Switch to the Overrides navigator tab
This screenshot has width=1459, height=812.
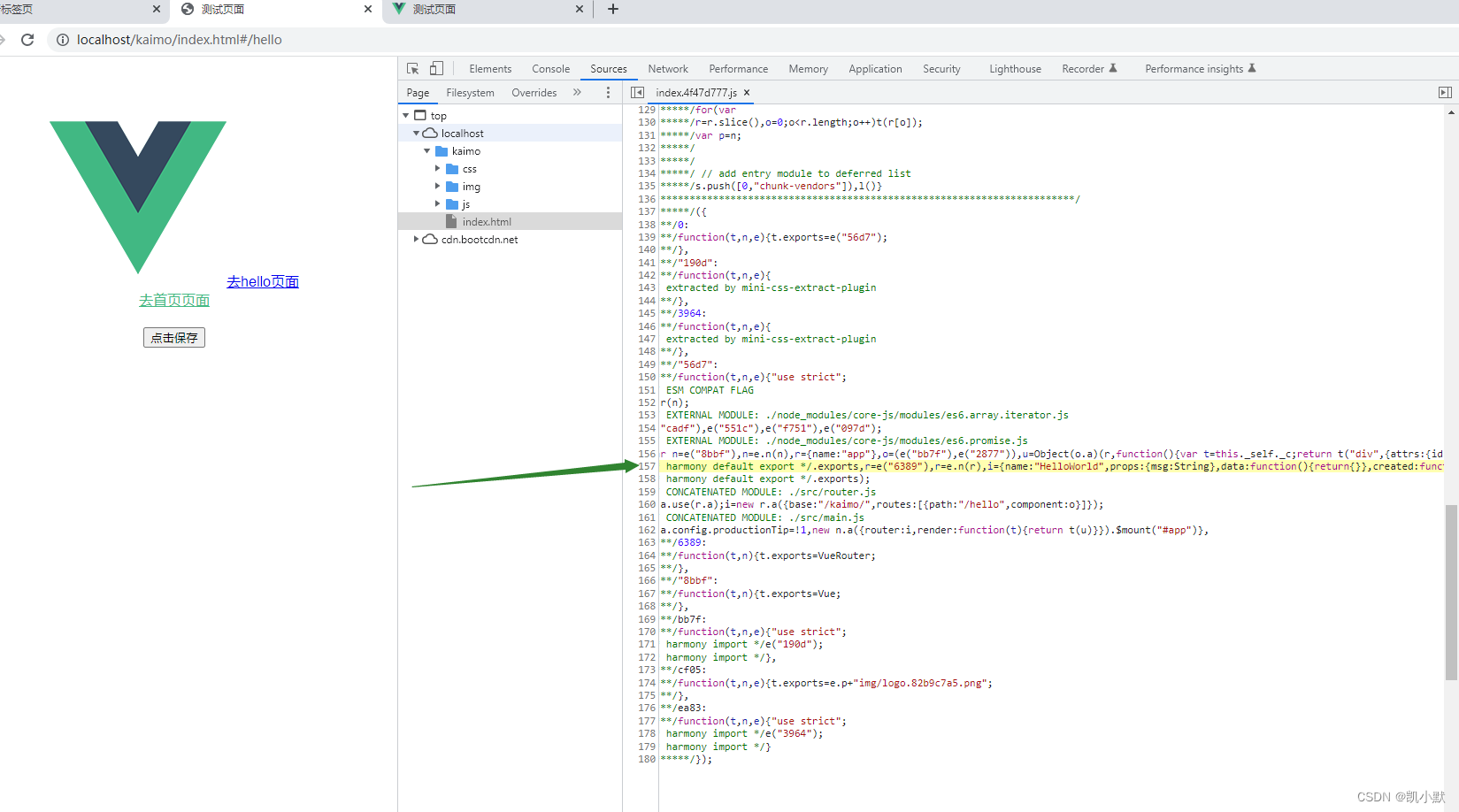click(x=534, y=93)
